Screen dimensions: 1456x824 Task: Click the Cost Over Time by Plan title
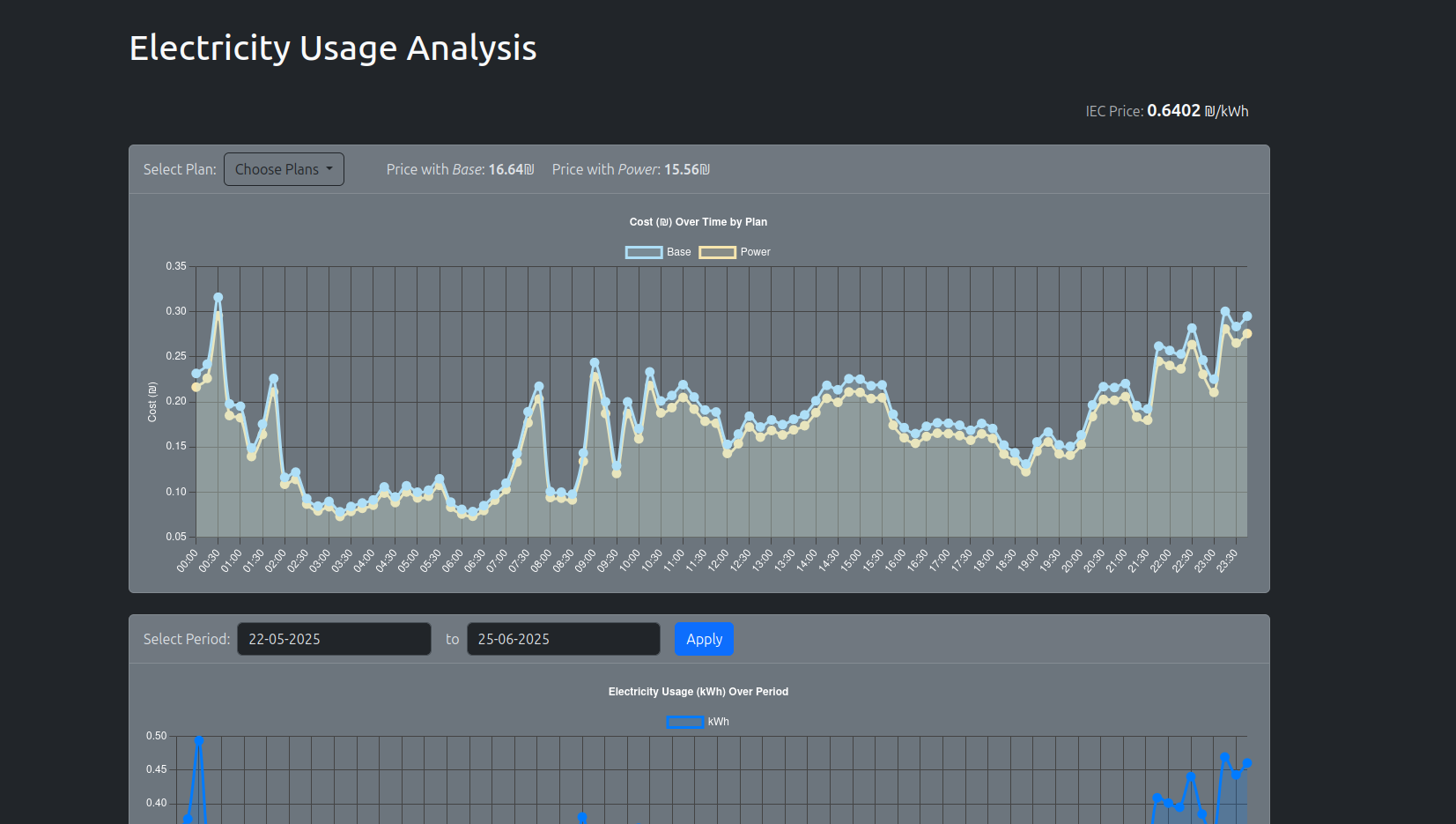(698, 222)
